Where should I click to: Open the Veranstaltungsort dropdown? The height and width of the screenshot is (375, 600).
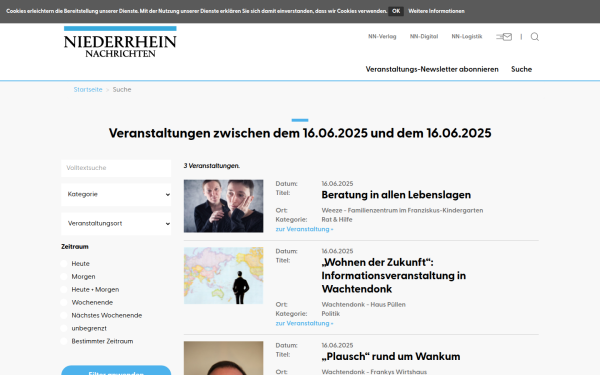[116, 223]
